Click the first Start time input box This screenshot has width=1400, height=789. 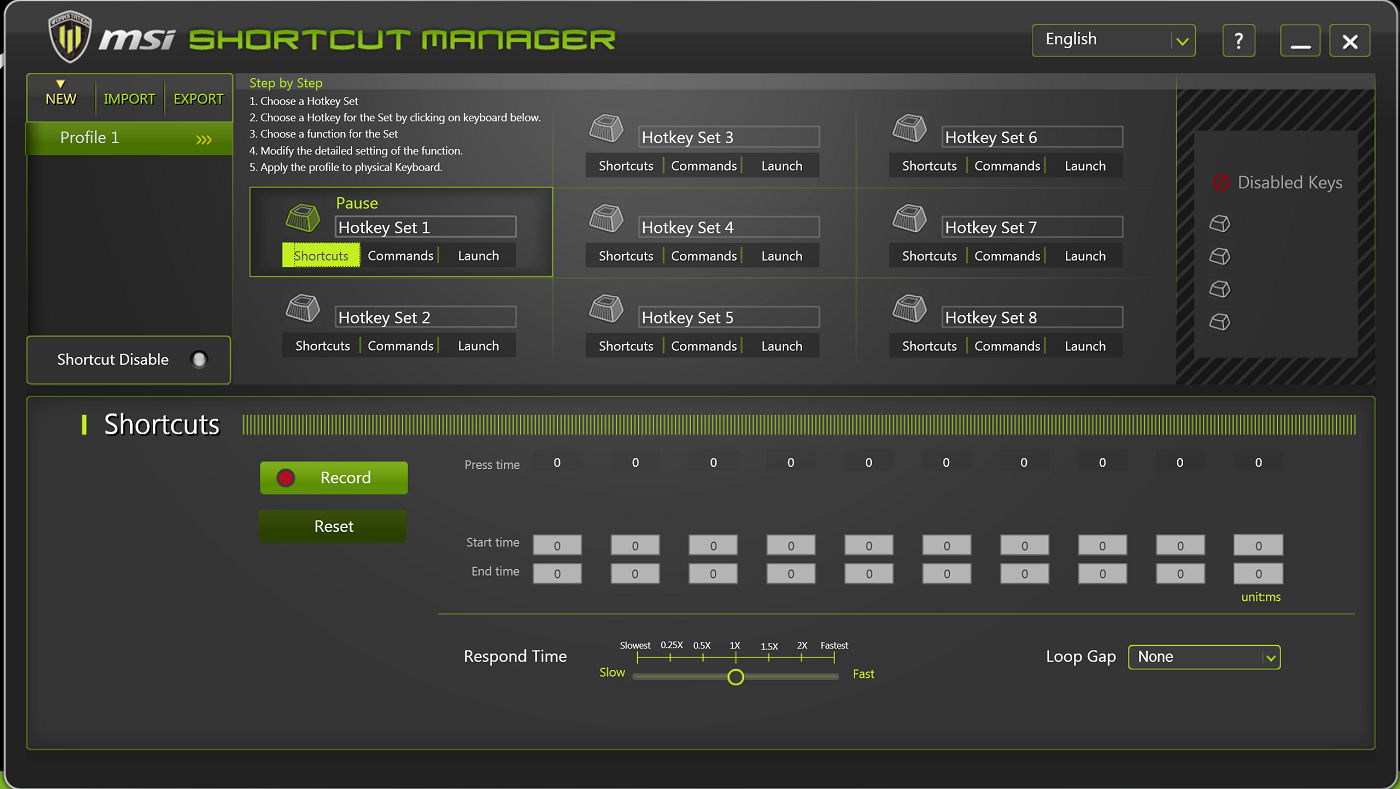(557, 546)
